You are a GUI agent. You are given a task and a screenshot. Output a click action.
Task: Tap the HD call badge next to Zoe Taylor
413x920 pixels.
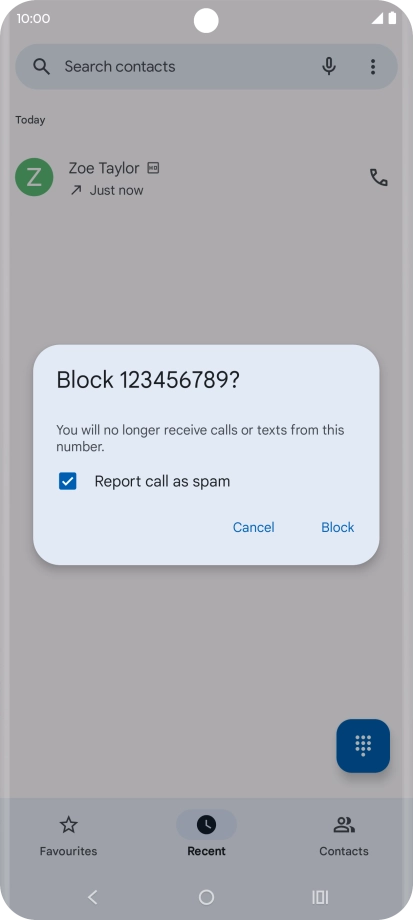pos(153,168)
